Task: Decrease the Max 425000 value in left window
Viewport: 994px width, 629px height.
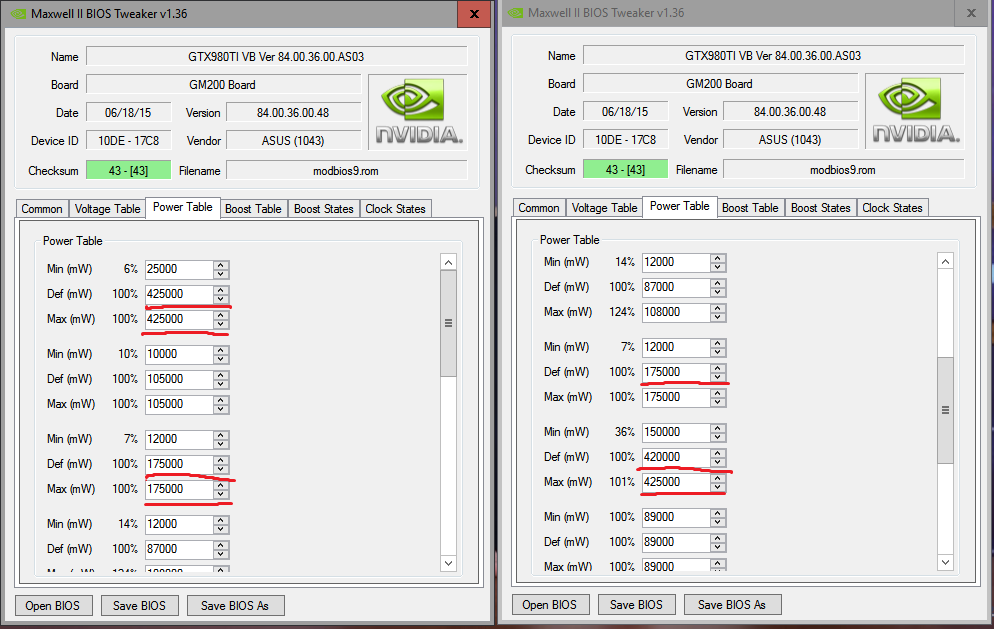Action: 221,323
